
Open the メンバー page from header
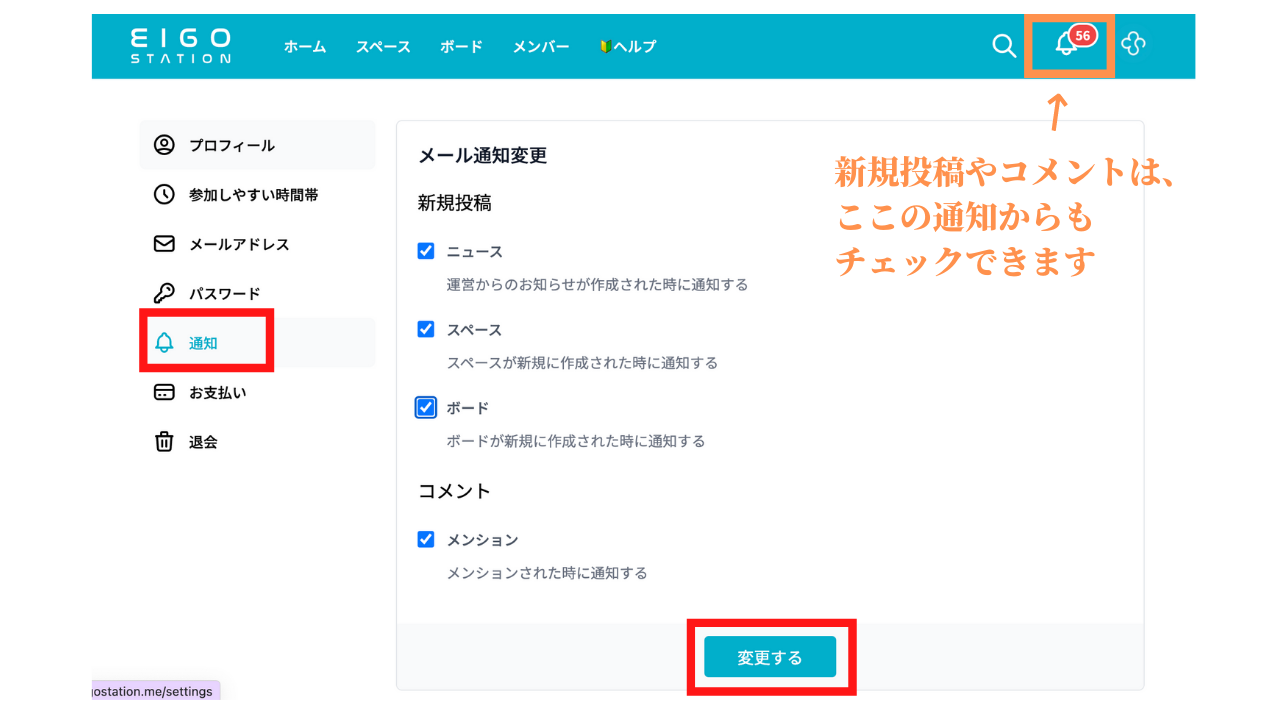point(541,47)
